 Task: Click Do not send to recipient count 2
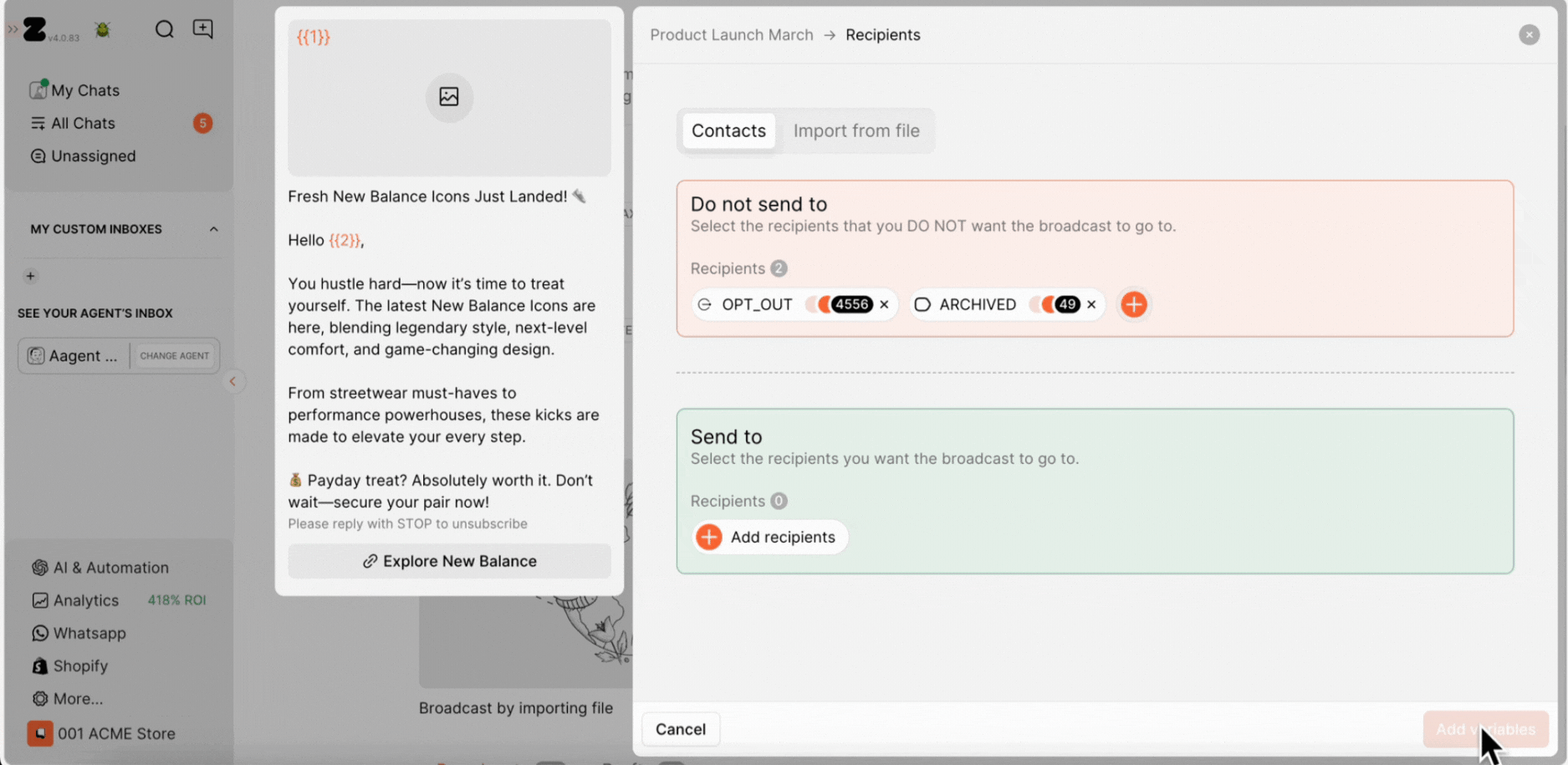click(x=779, y=268)
